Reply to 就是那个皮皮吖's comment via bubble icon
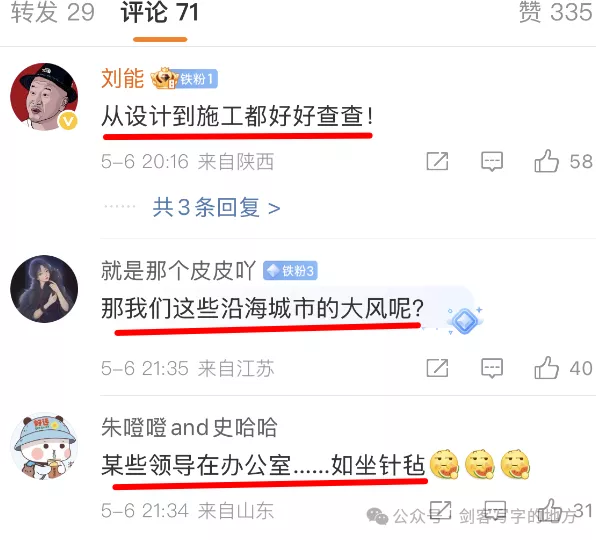This screenshot has width=596, height=540. 492,368
